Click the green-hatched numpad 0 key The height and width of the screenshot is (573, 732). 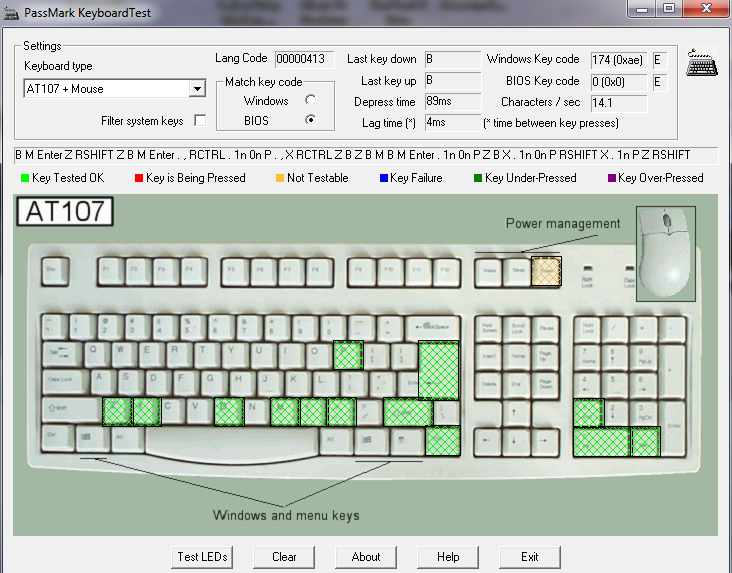[x=602, y=441]
